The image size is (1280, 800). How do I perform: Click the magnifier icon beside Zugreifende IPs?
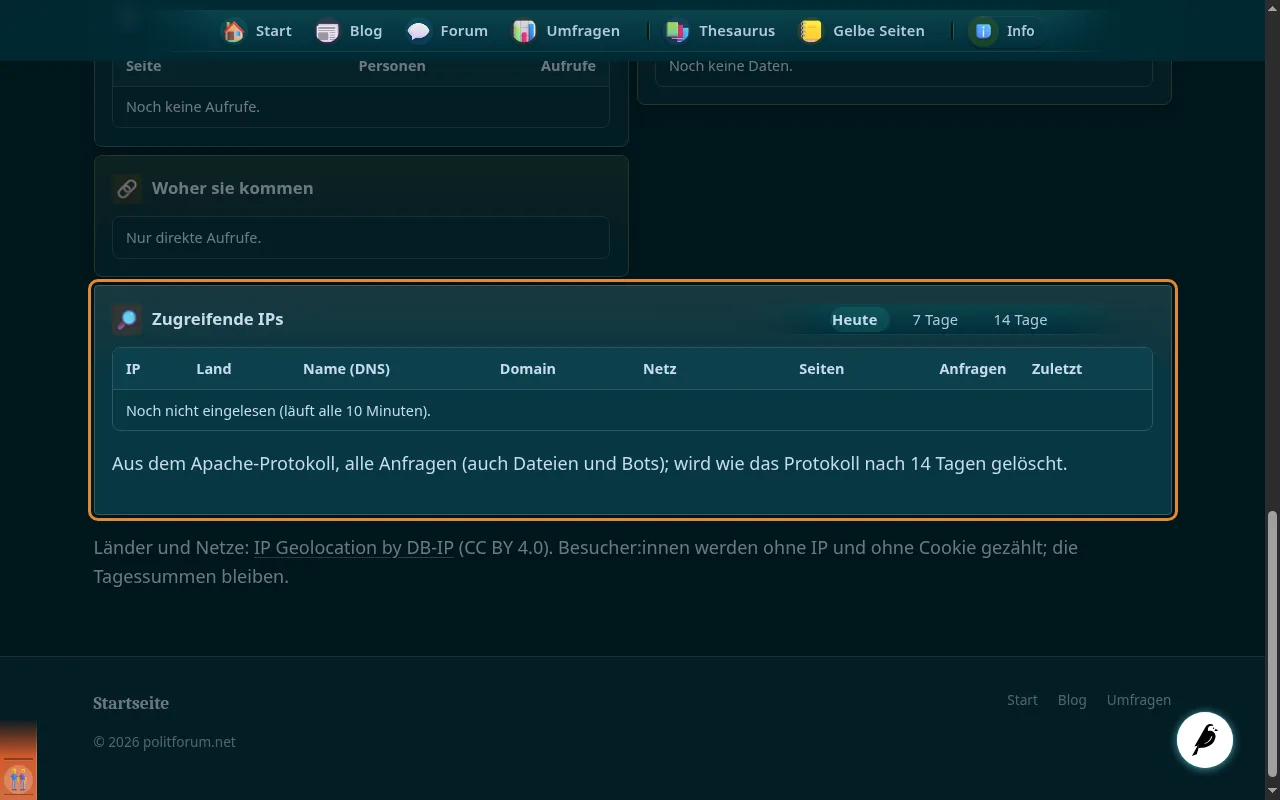[127, 320]
